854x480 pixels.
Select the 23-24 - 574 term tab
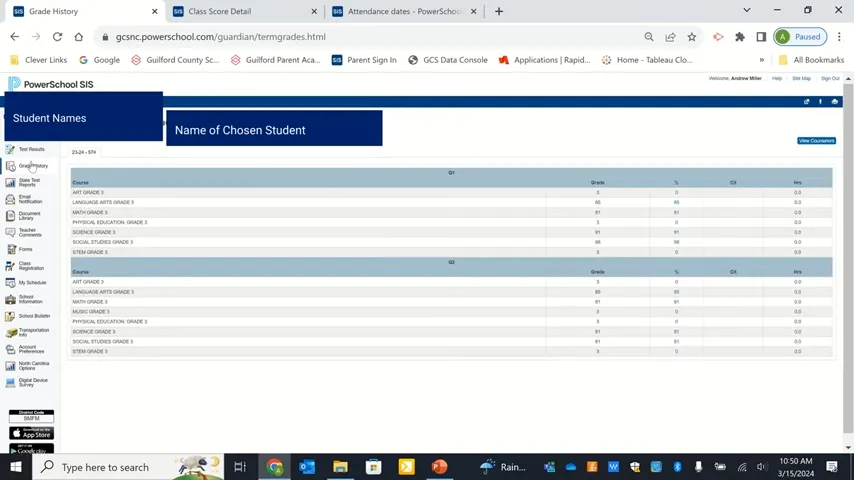click(84, 152)
